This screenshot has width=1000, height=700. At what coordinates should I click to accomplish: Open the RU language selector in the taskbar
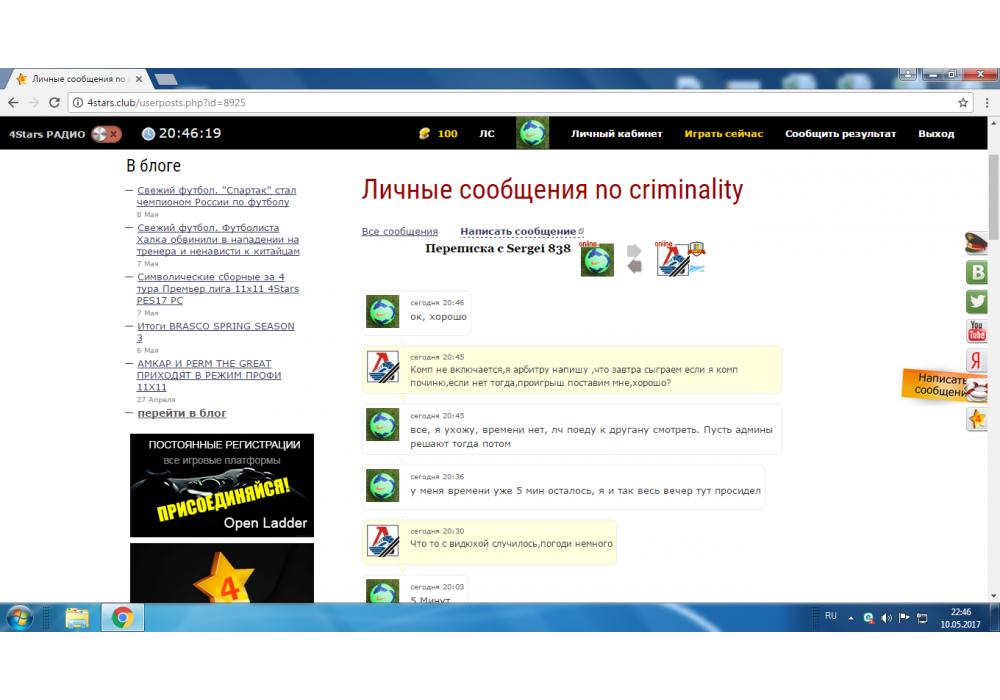coord(830,617)
